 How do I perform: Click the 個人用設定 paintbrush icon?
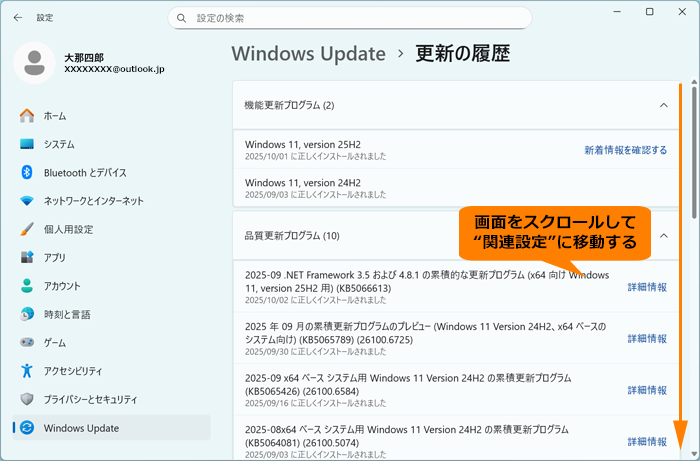tap(27, 229)
